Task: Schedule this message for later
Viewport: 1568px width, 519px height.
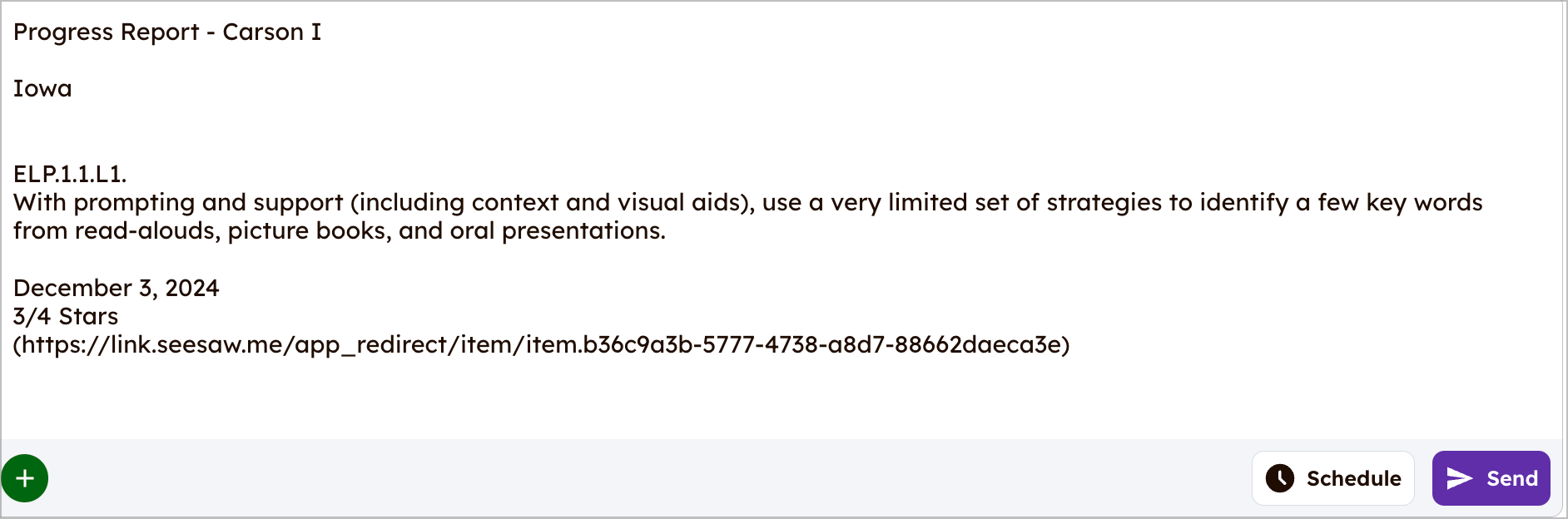Action: (x=1332, y=478)
